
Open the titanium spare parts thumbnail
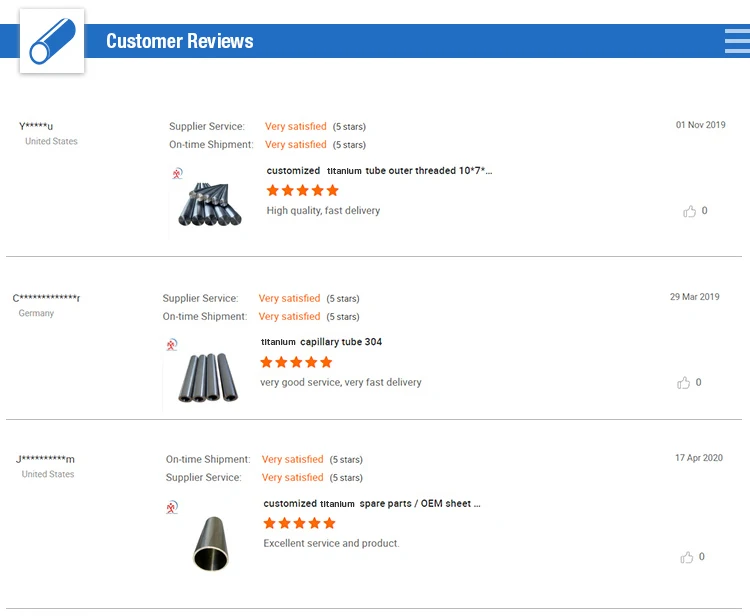[x=214, y=542]
